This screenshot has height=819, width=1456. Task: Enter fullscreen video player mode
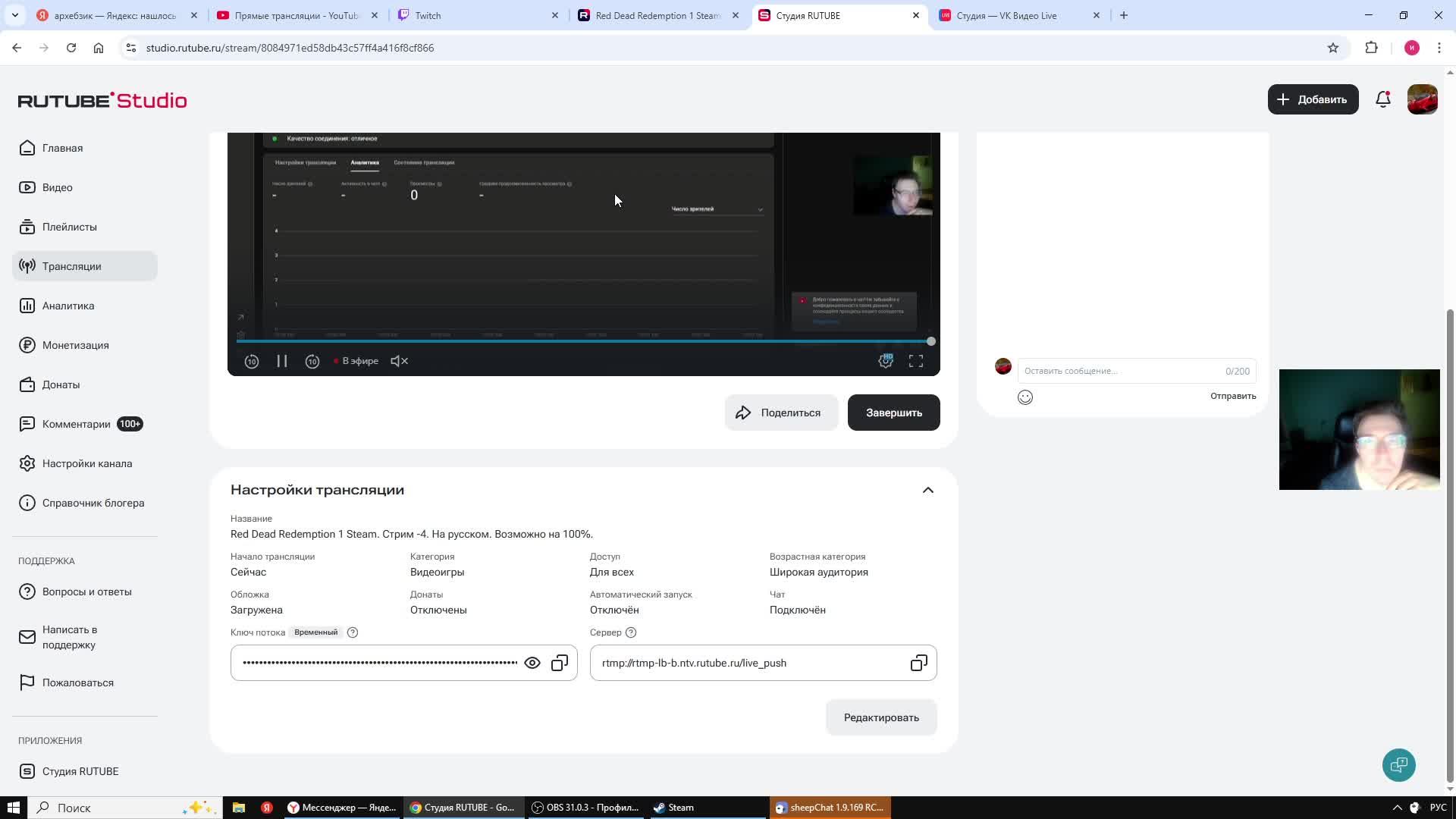[x=915, y=362]
